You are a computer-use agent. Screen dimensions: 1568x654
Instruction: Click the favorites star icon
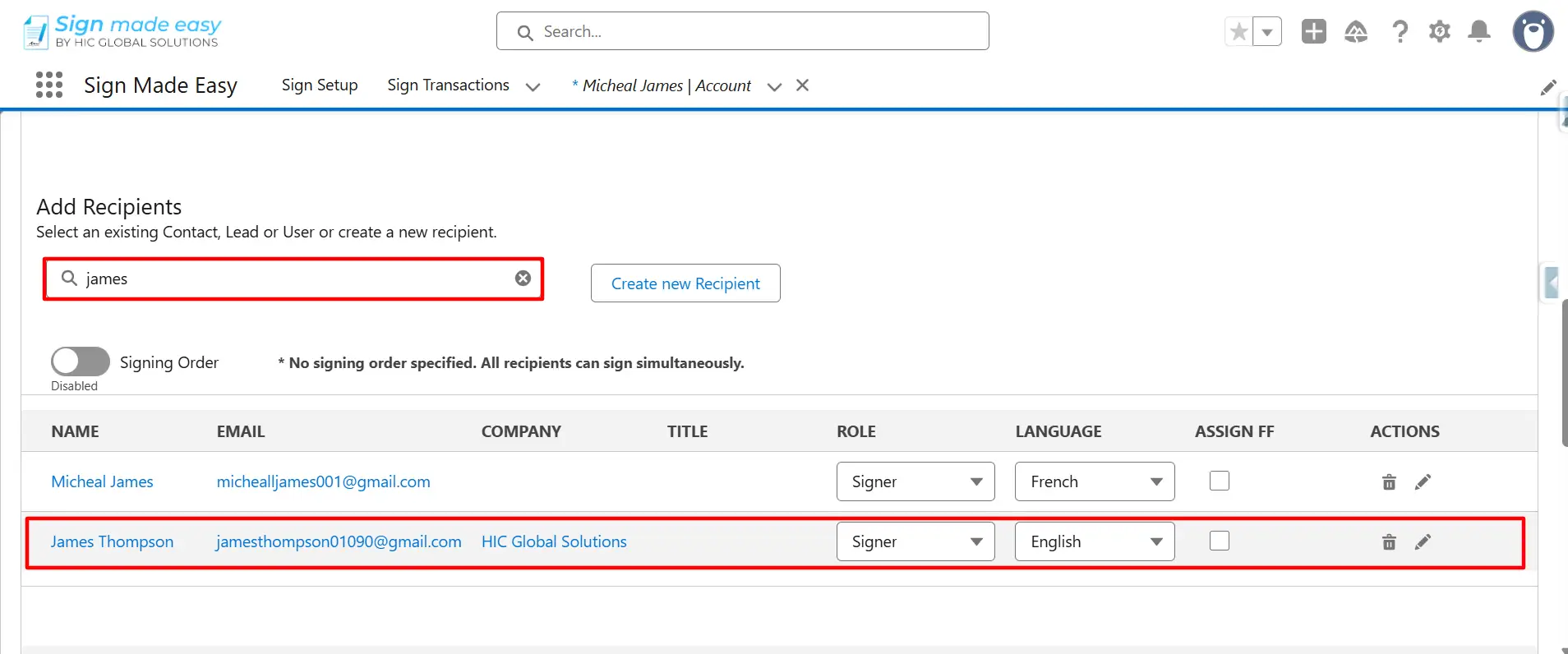[1238, 32]
